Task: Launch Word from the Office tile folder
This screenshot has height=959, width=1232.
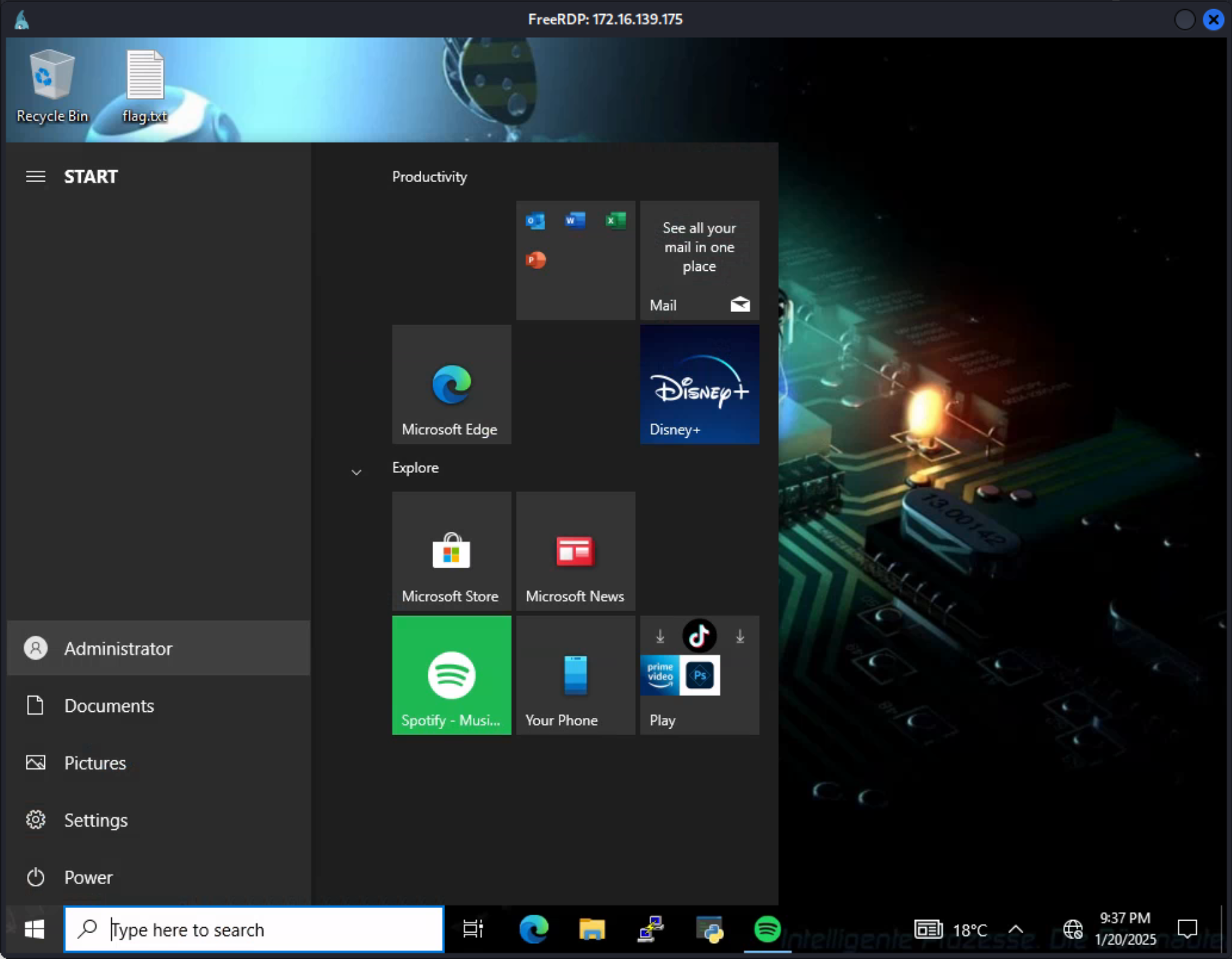Action: tap(575, 221)
